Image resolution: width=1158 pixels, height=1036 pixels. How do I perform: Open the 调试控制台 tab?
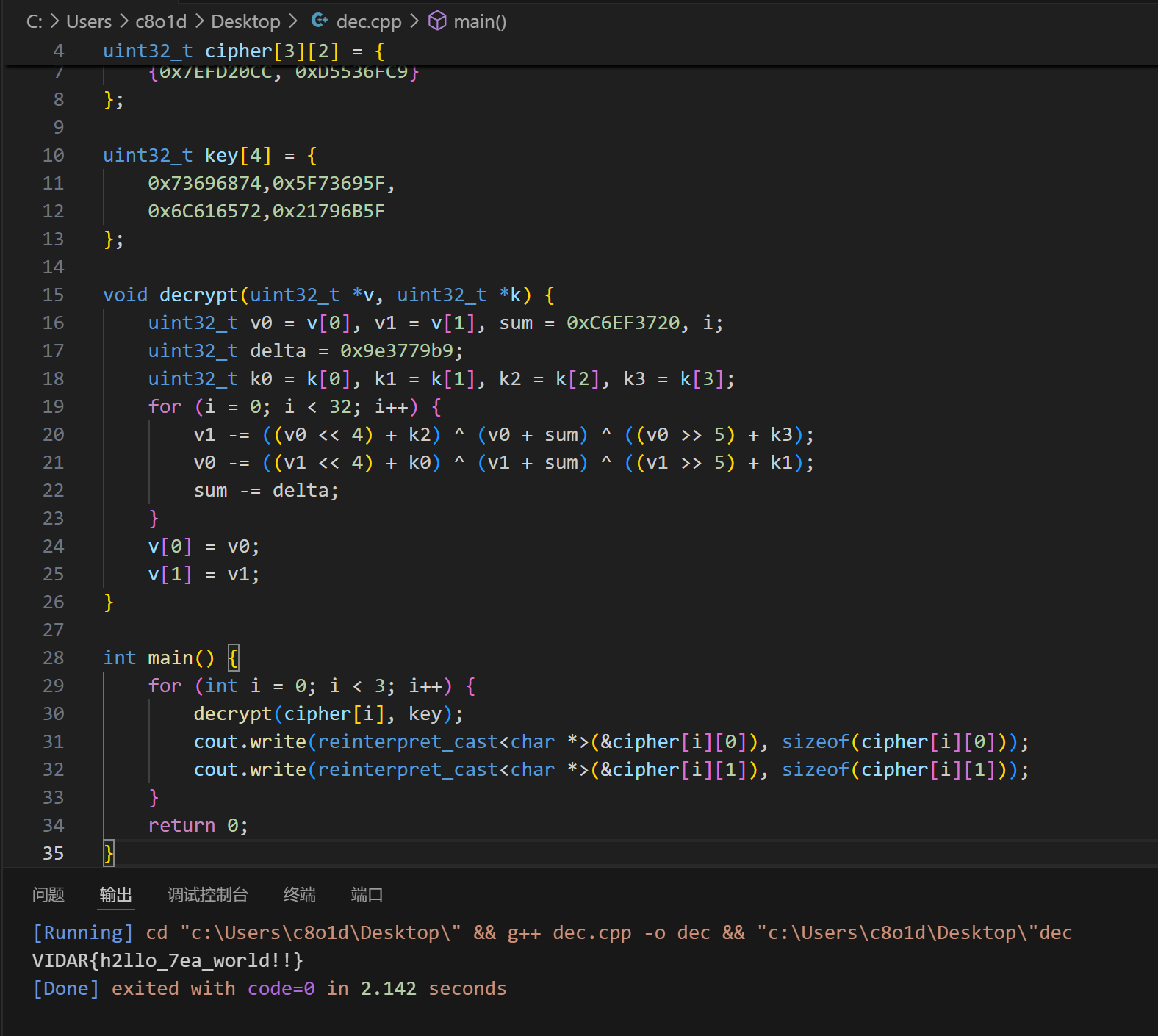[208, 894]
